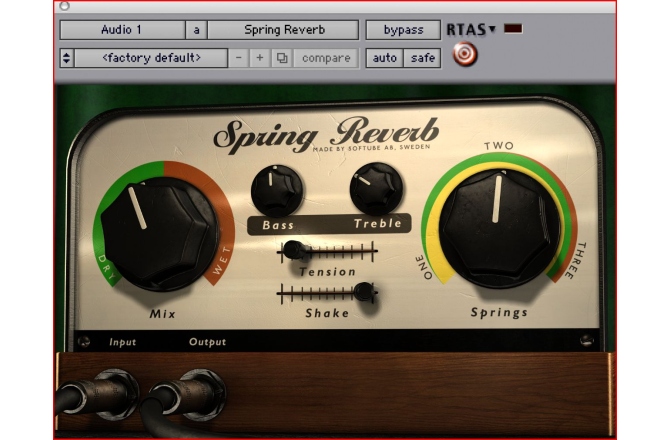
Task: Open the RTAS format dropdown arrow
Action: [492, 29]
